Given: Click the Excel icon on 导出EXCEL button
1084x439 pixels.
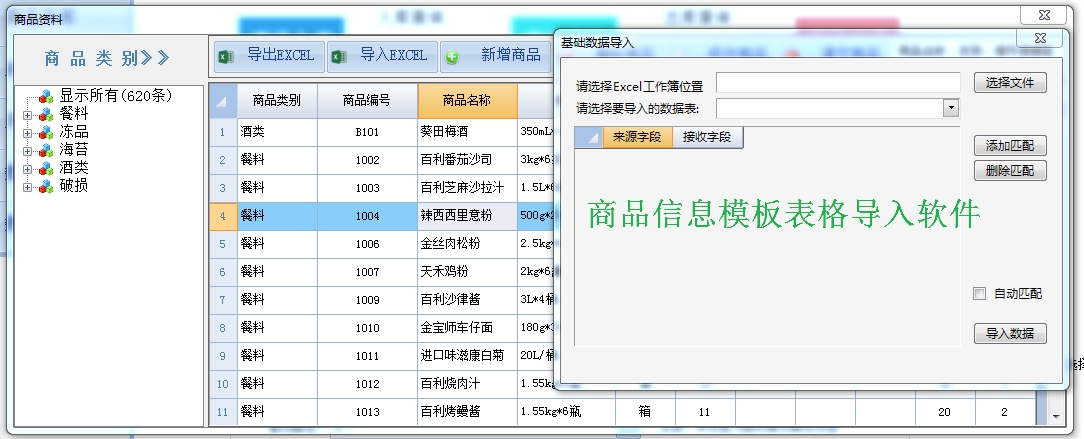Looking at the screenshot, I should tap(225, 57).
